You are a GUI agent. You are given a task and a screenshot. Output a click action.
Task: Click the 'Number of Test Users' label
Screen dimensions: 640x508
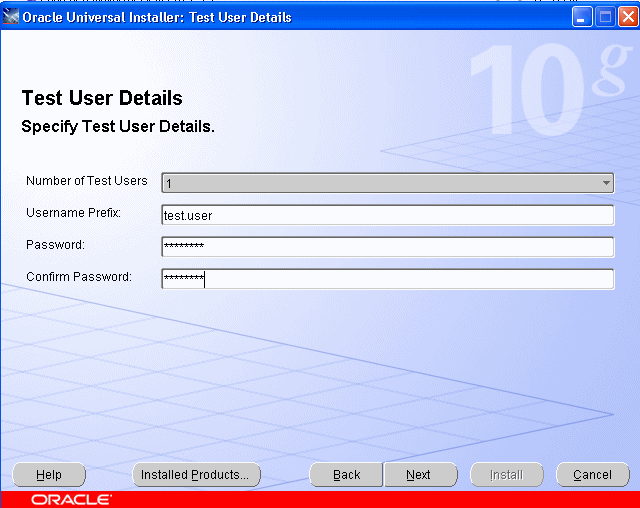(87, 180)
